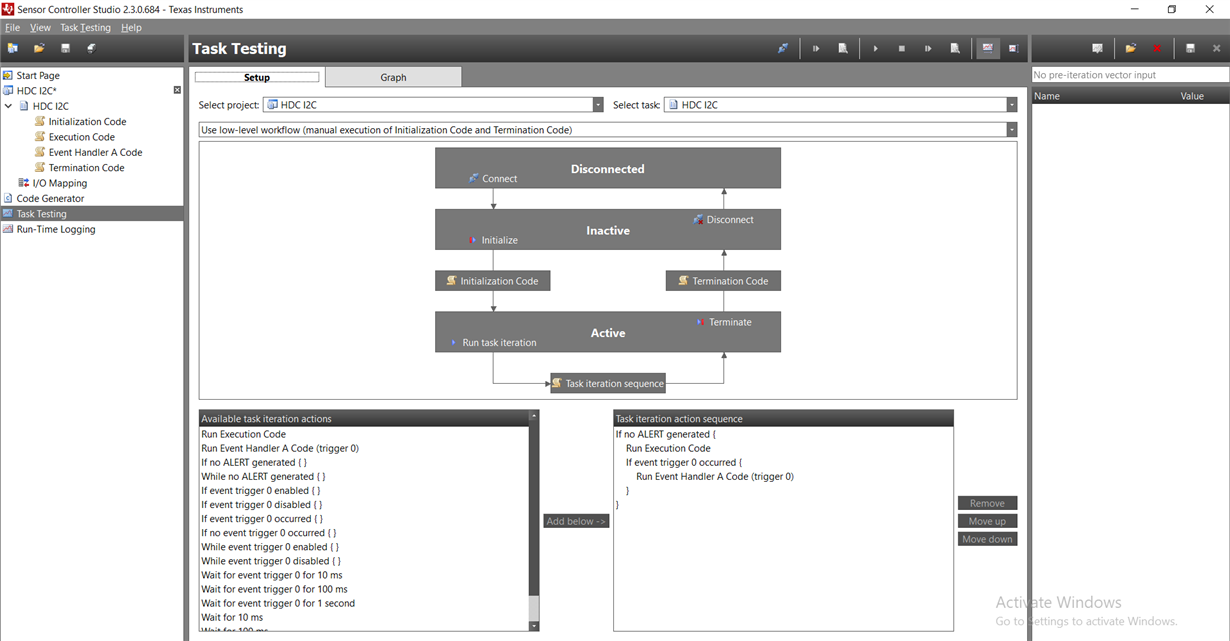Select Execution Code in the project tree
The image size is (1230, 641).
point(82,137)
